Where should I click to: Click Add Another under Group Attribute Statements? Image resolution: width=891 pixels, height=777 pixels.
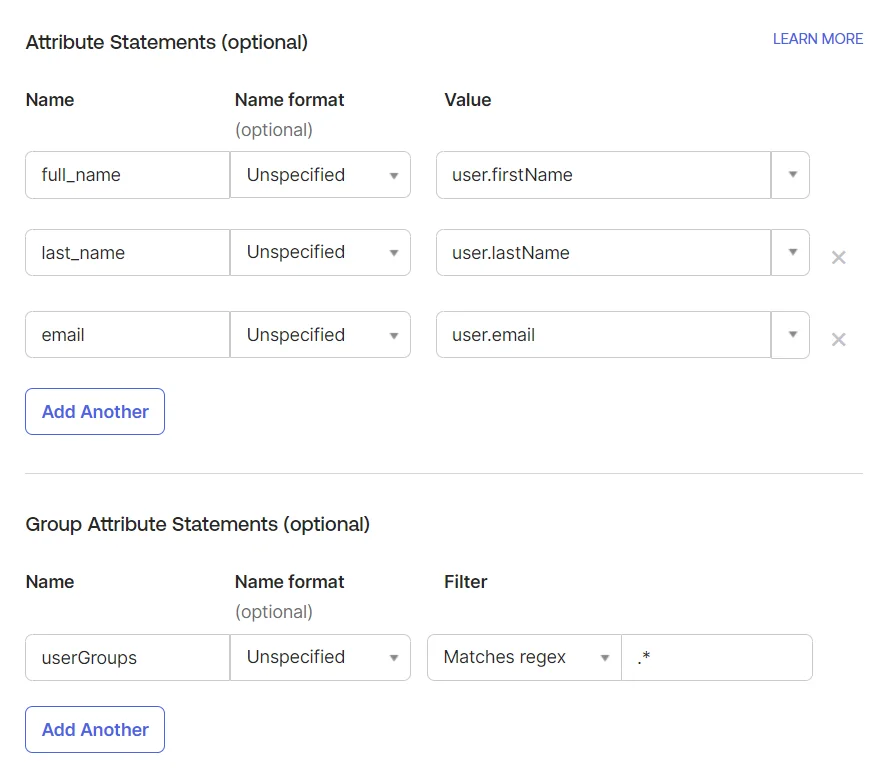[94, 729]
